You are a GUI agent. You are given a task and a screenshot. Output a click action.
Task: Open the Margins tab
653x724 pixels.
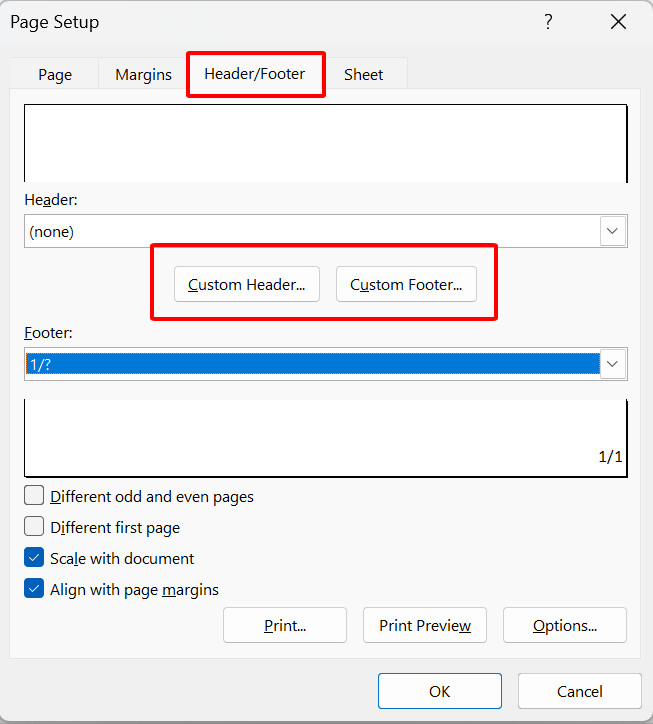[x=143, y=75]
